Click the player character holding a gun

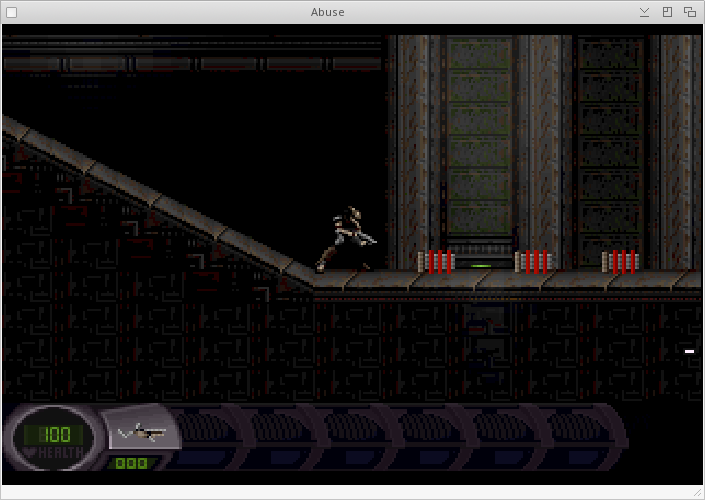coord(346,240)
